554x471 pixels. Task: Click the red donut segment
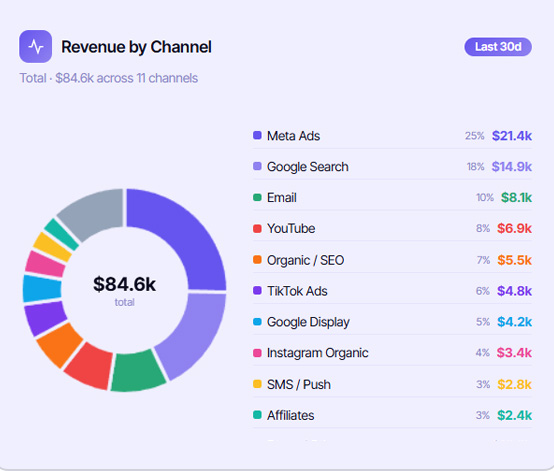pyautogui.click(x=91, y=366)
